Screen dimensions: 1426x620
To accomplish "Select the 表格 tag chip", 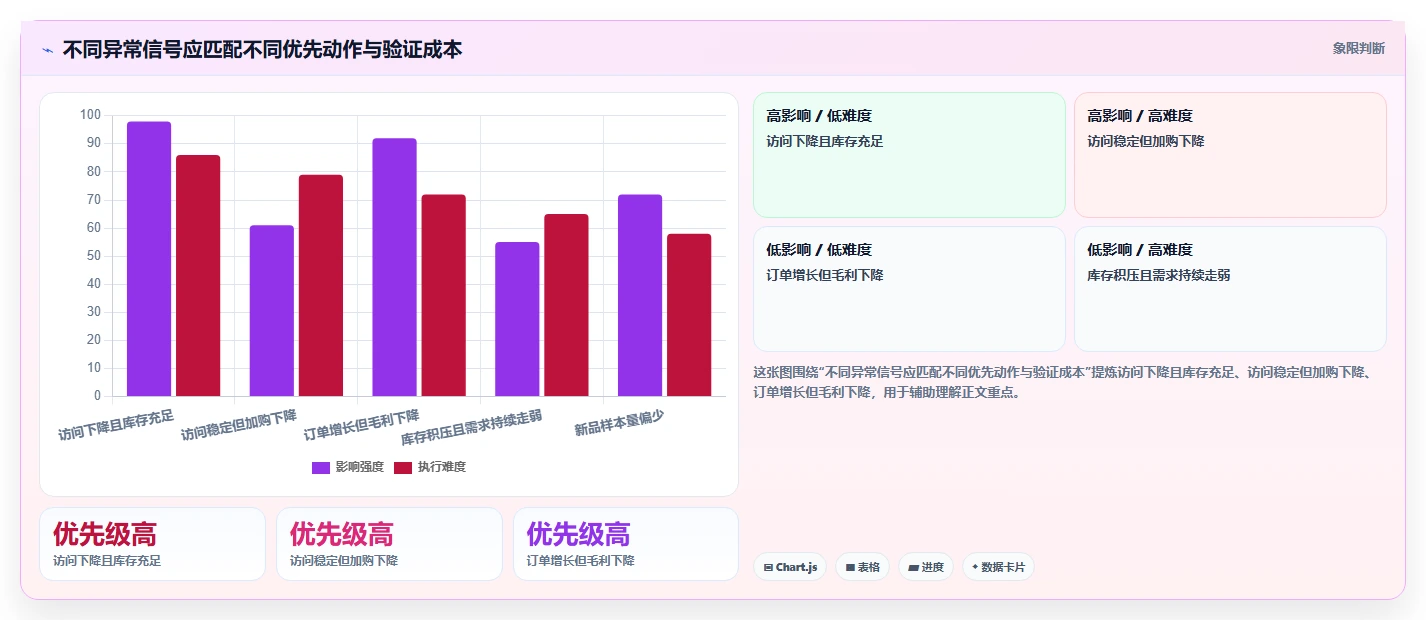I will pyautogui.click(x=862, y=567).
